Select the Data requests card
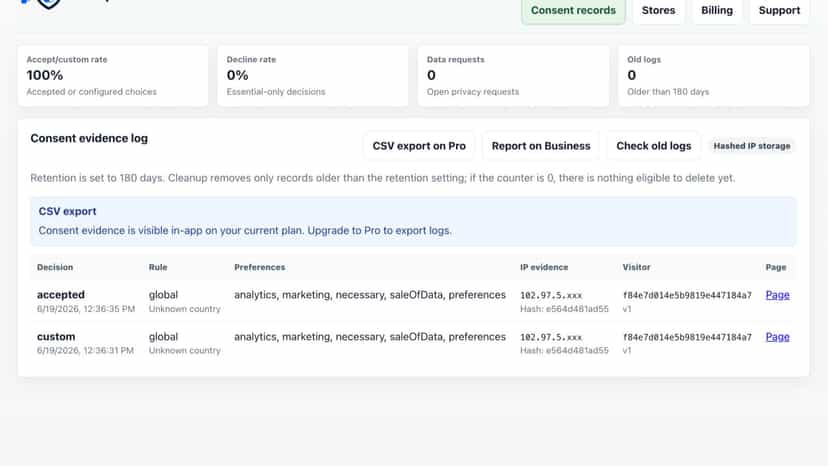Viewport: 828px width, 466px height. tap(513, 76)
